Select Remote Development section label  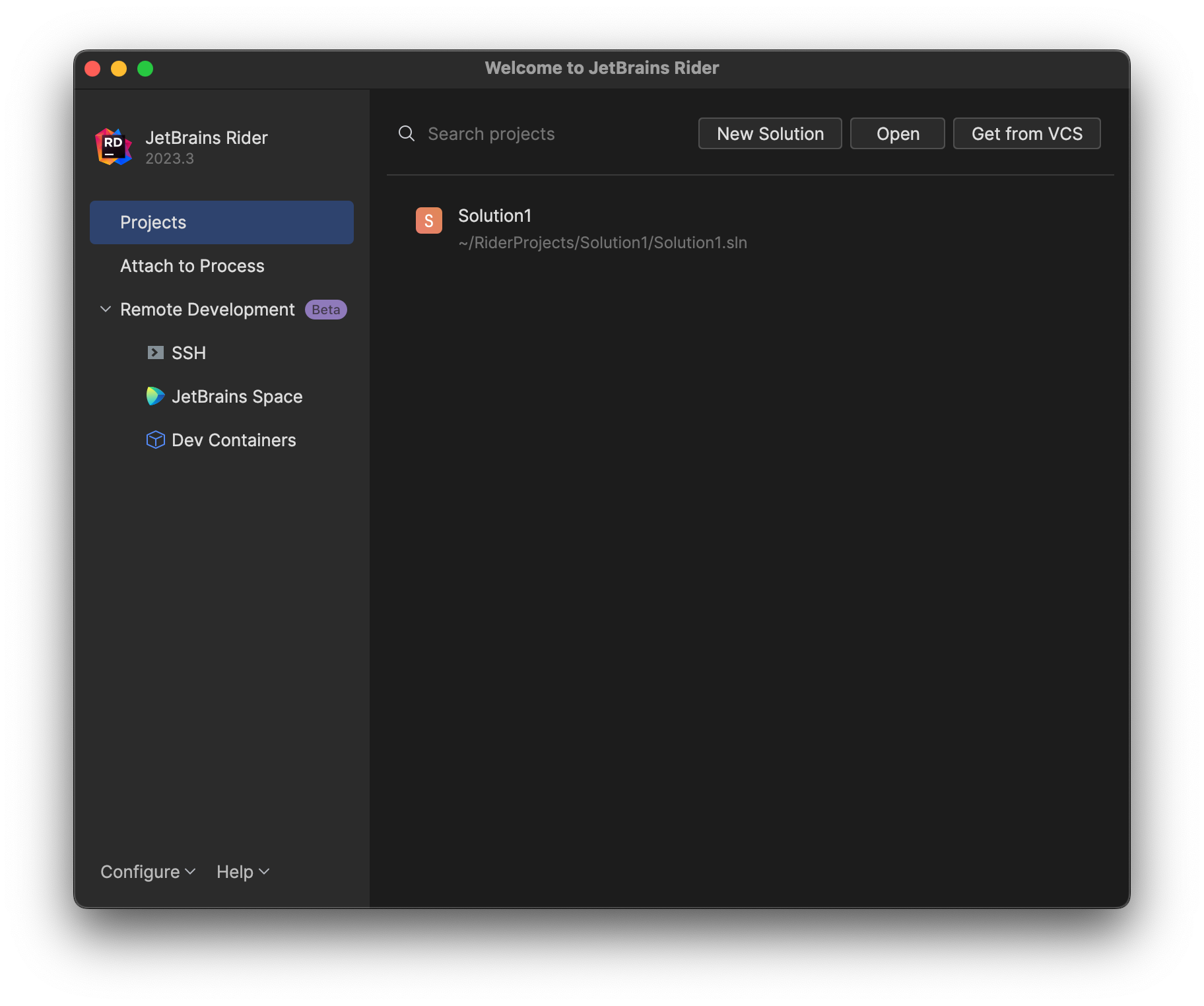pos(207,310)
